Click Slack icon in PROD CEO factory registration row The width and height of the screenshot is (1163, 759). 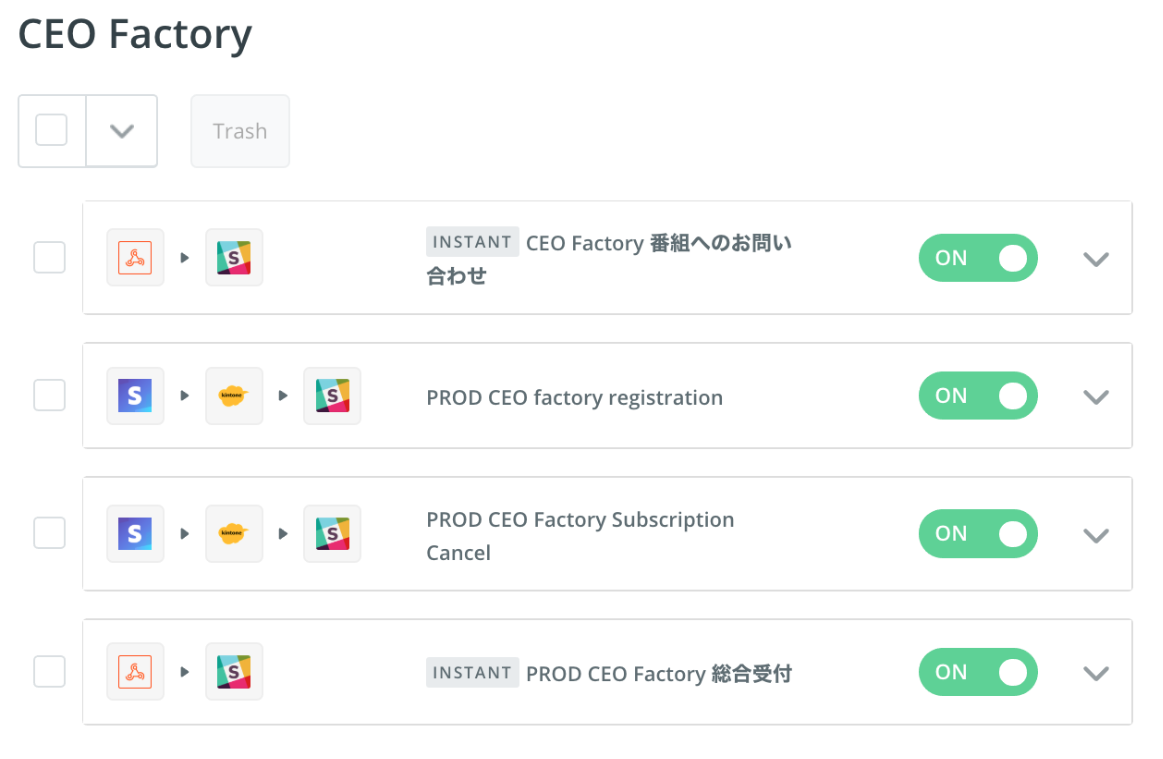click(332, 395)
